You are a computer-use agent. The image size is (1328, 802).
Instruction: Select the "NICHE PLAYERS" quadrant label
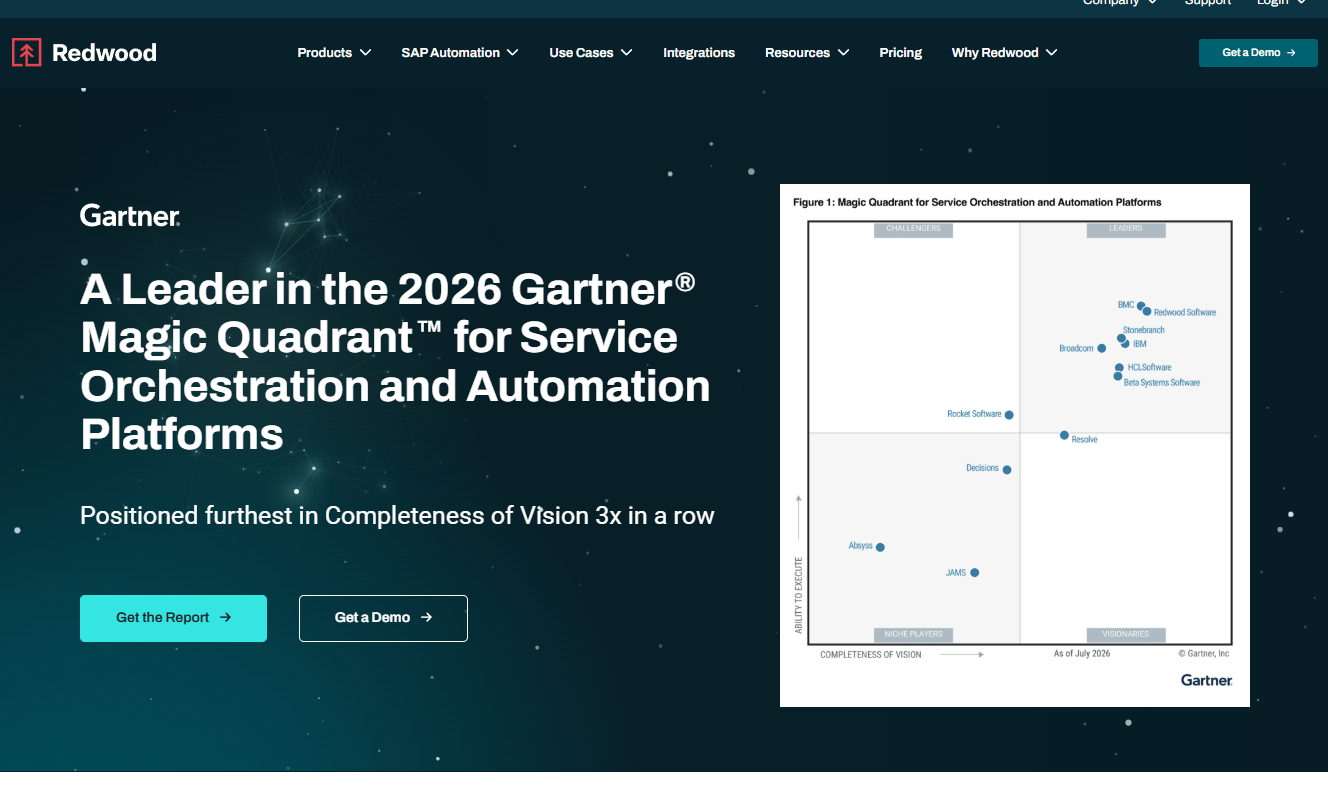point(913,634)
